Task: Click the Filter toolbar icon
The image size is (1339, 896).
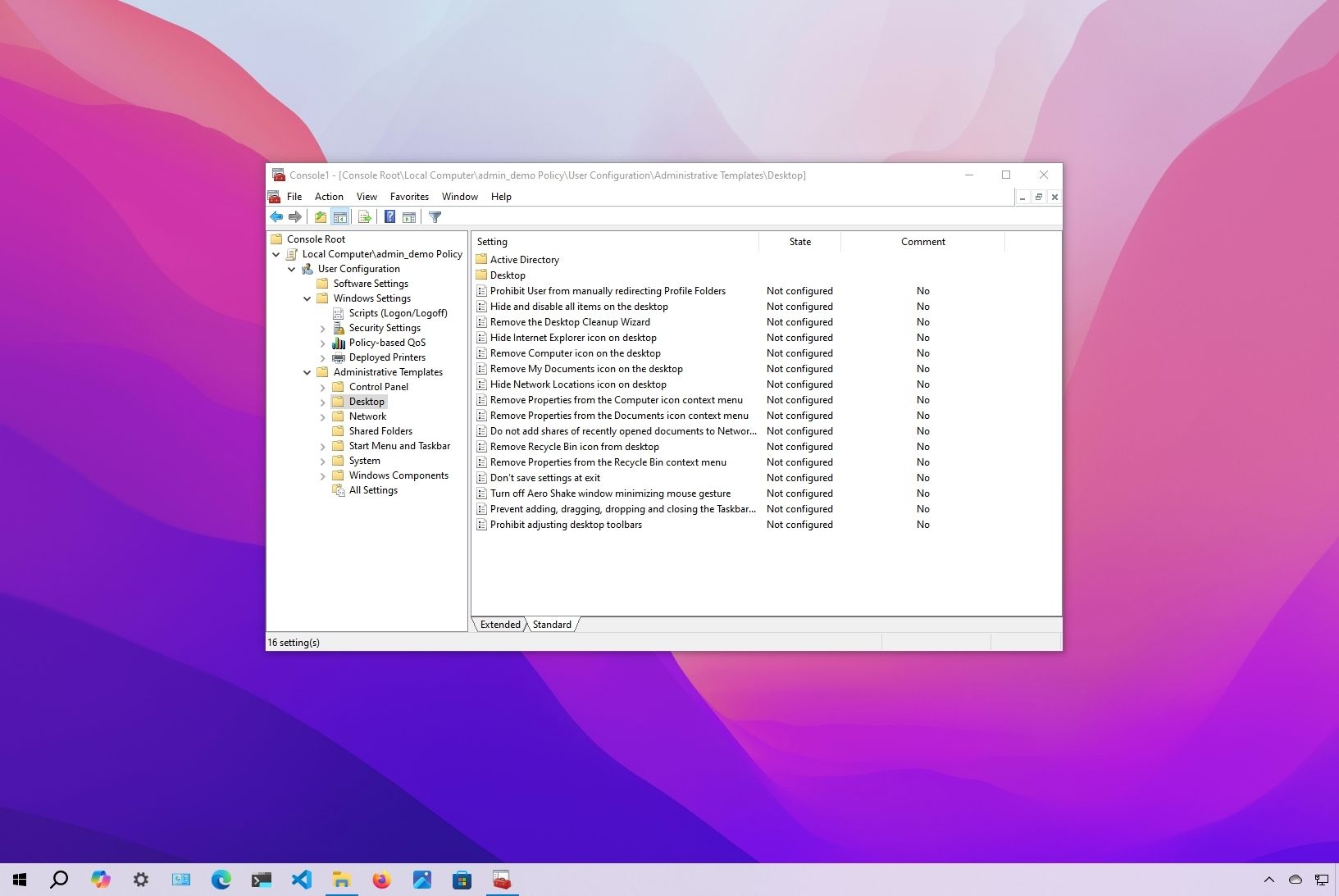Action: point(435,216)
